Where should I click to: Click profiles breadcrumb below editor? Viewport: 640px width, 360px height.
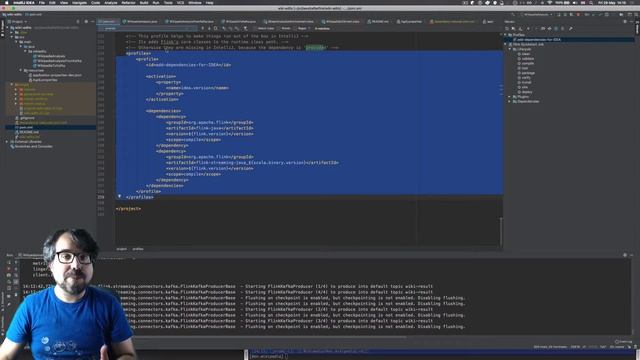coord(138,249)
